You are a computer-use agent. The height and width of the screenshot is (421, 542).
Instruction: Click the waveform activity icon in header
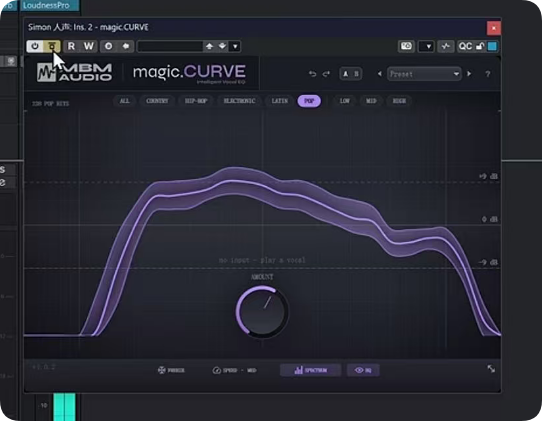pos(446,46)
